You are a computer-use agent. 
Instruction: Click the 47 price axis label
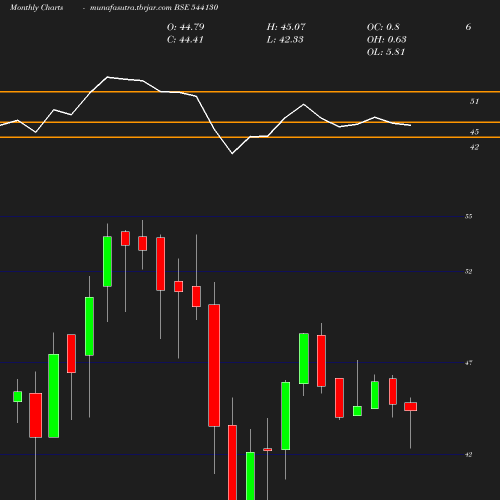coord(468,363)
